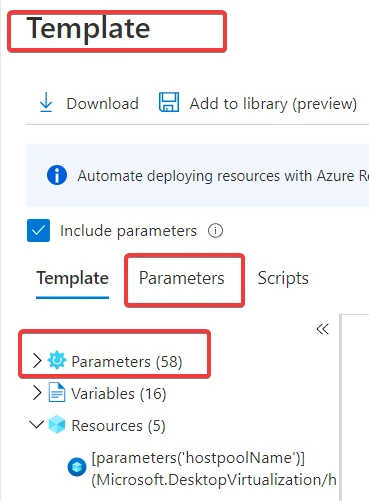Expand the Parameters (58) node
The width and height of the screenshot is (369, 501).
click(37, 360)
